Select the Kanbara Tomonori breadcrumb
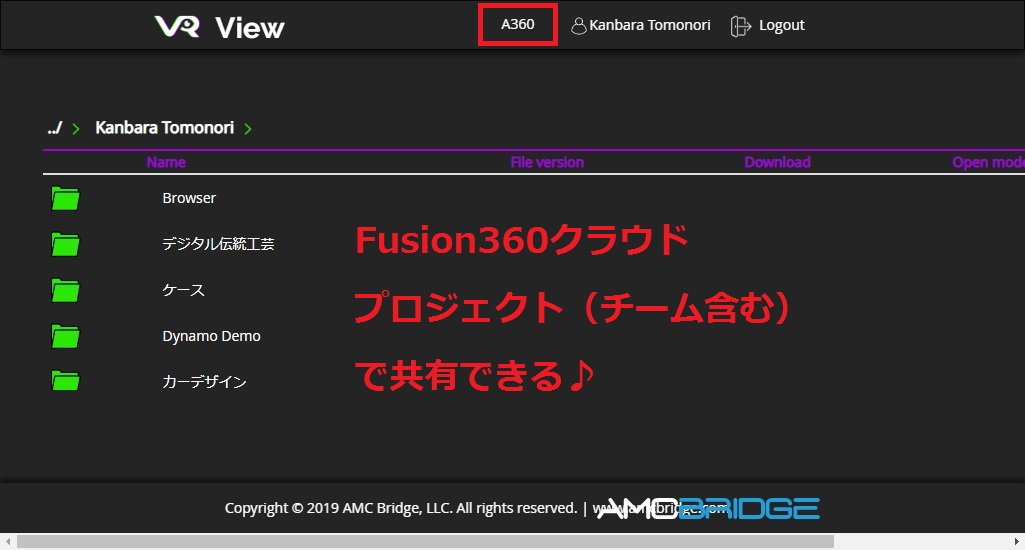This screenshot has width=1025, height=550. (165, 128)
